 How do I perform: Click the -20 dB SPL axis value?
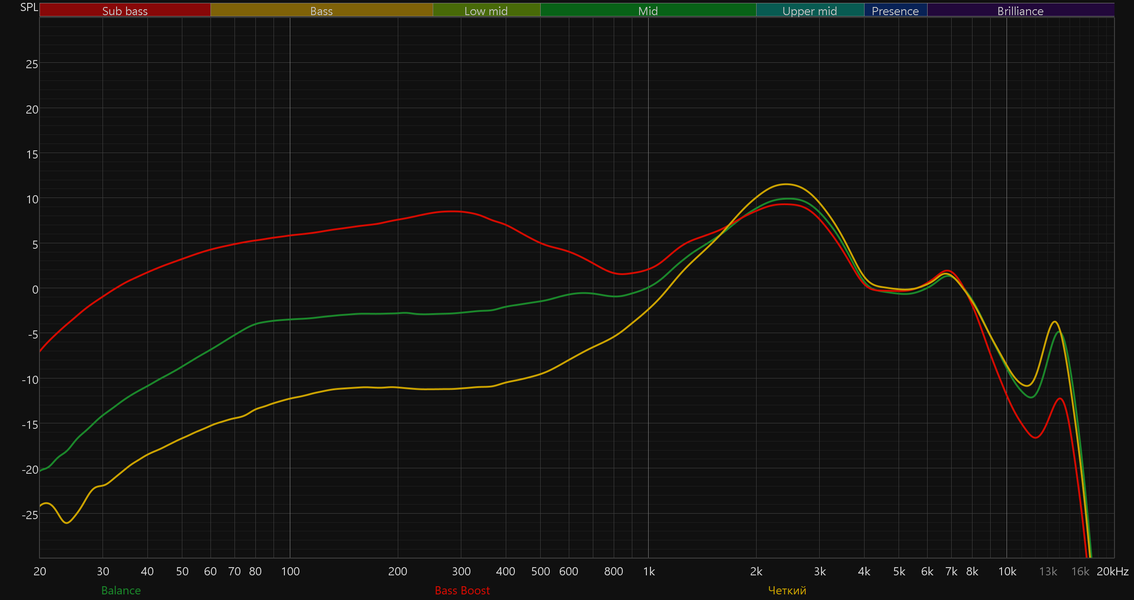pos(29,470)
